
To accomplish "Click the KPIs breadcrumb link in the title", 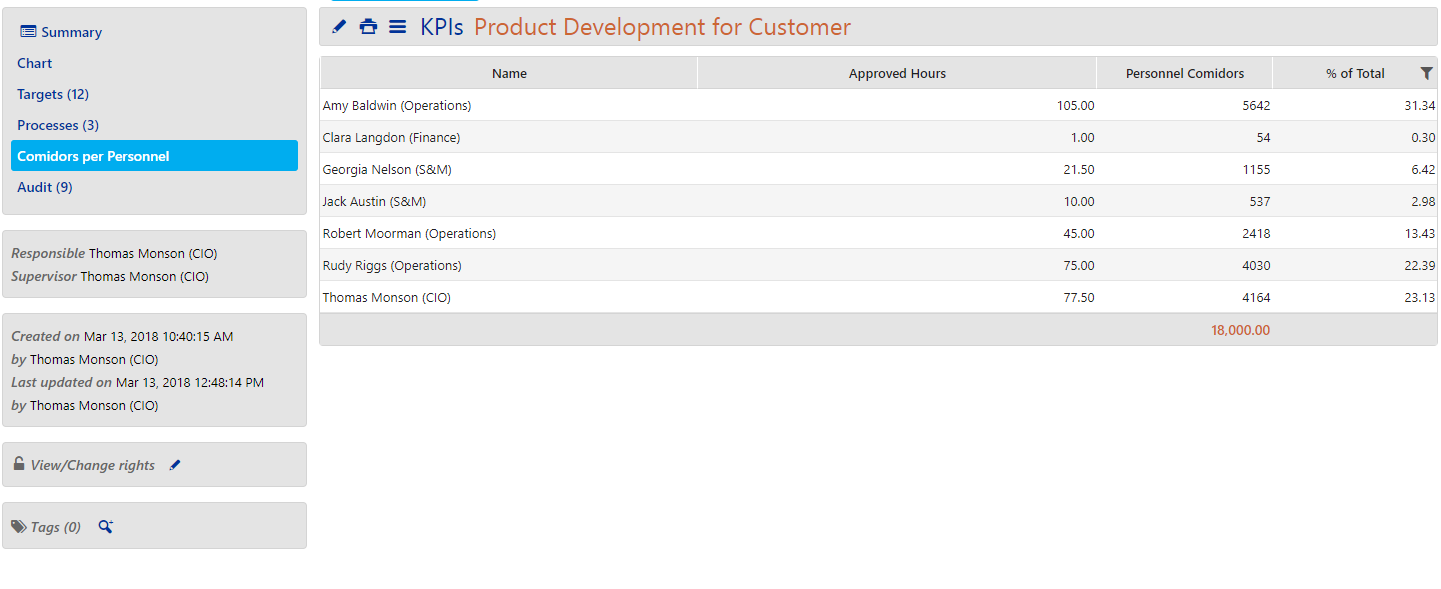I will click(x=441, y=27).
